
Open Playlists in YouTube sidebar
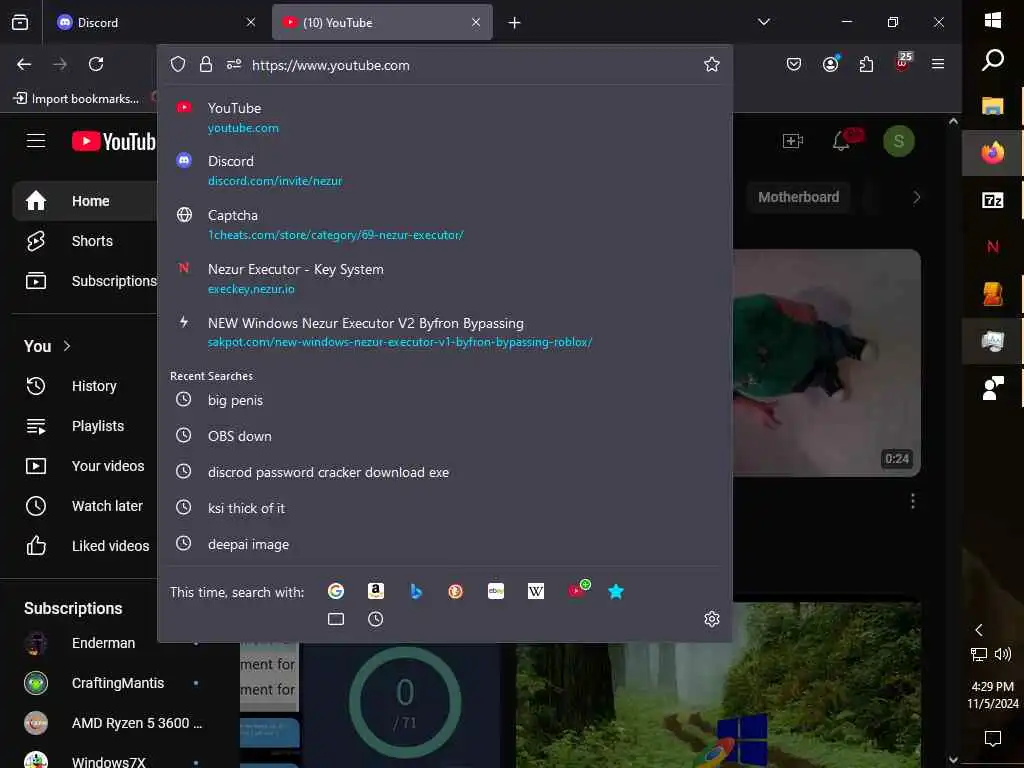click(x=85, y=426)
